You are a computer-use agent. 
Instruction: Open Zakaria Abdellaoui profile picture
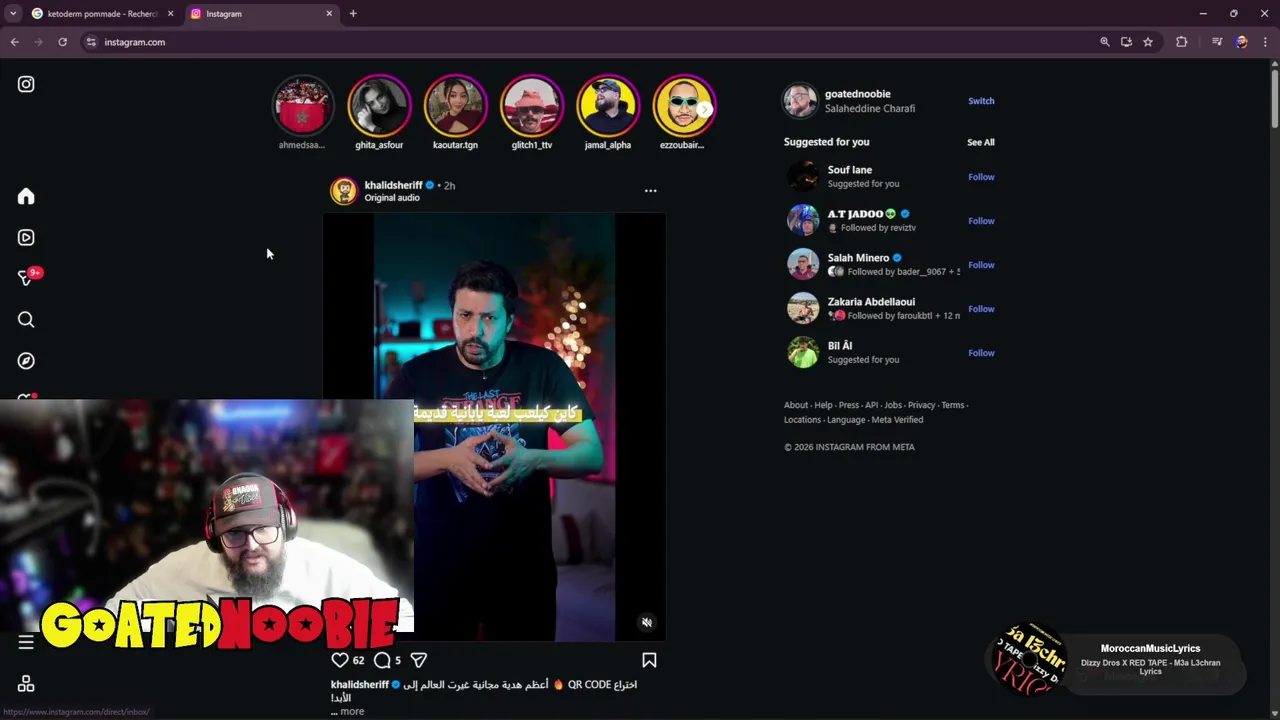803,309
